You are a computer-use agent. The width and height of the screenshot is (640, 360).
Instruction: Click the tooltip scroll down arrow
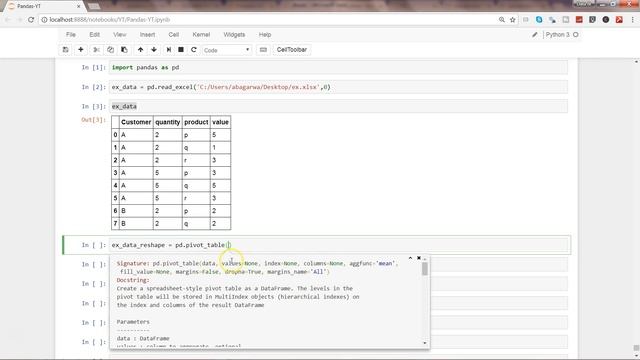(x=425, y=343)
